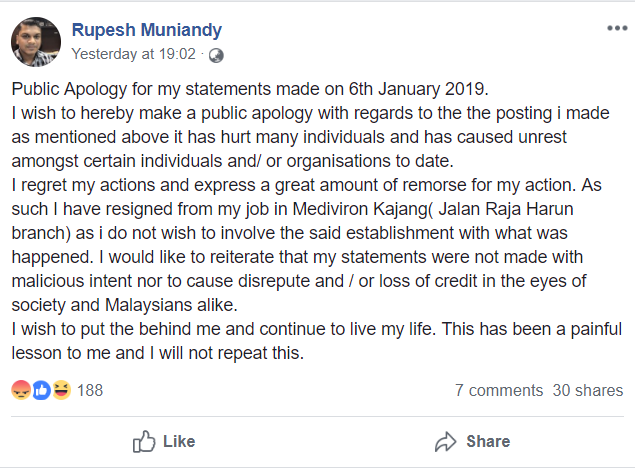Click Rupesh Muniandy's profile picture
The image size is (635, 472).
[x=35, y=41]
